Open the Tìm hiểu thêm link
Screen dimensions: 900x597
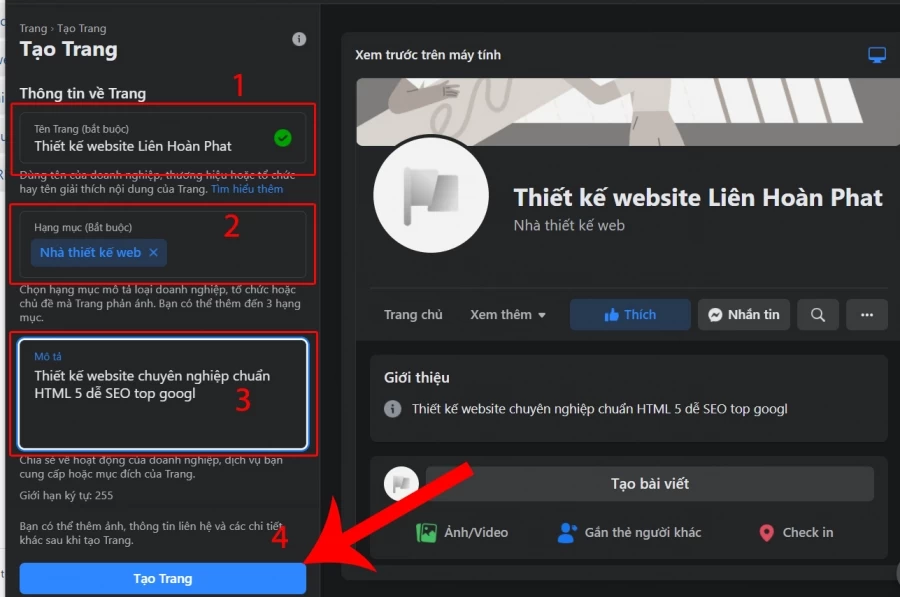(x=247, y=189)
